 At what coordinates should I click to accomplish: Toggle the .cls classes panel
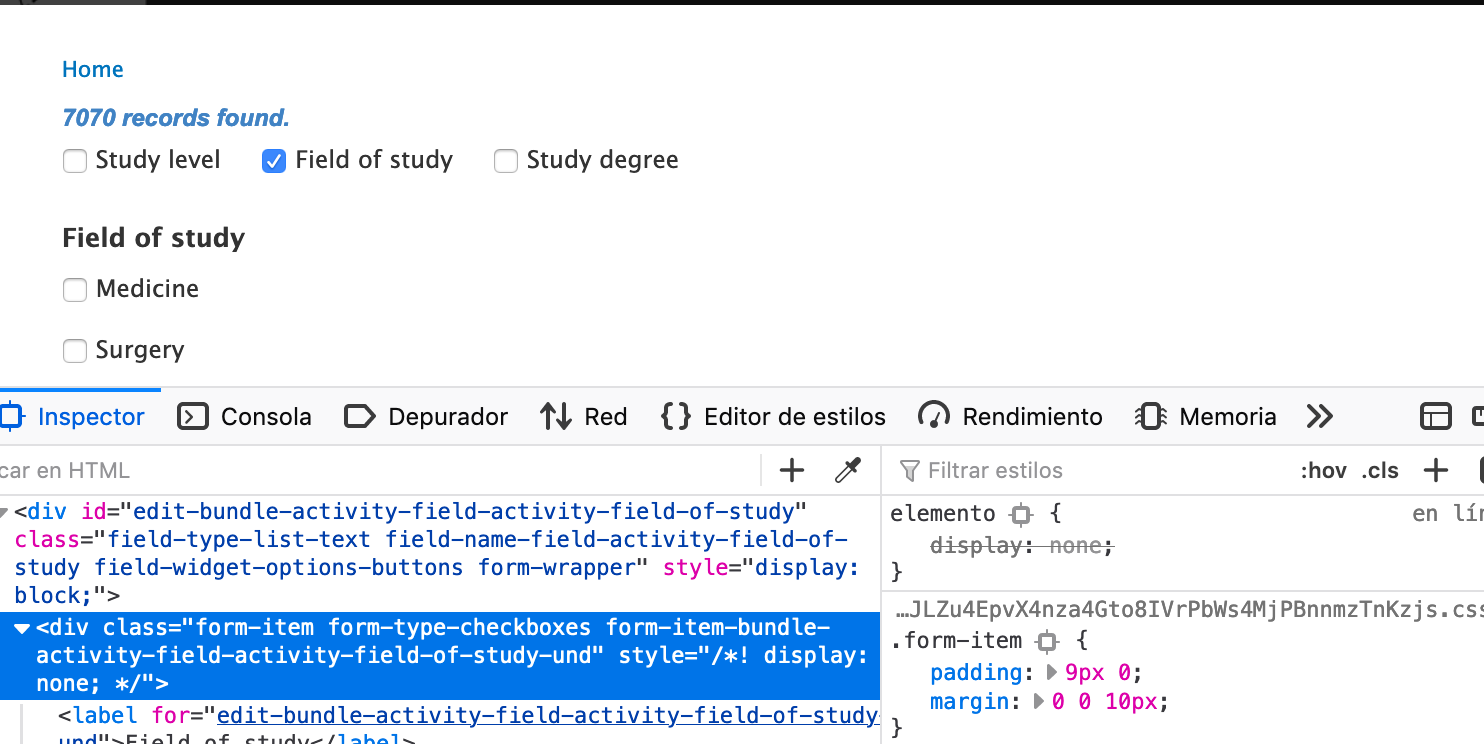[x=1381, y=471]
